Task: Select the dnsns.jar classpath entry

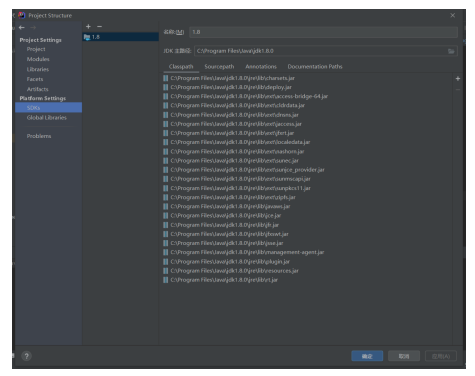Action: point(234,115)
